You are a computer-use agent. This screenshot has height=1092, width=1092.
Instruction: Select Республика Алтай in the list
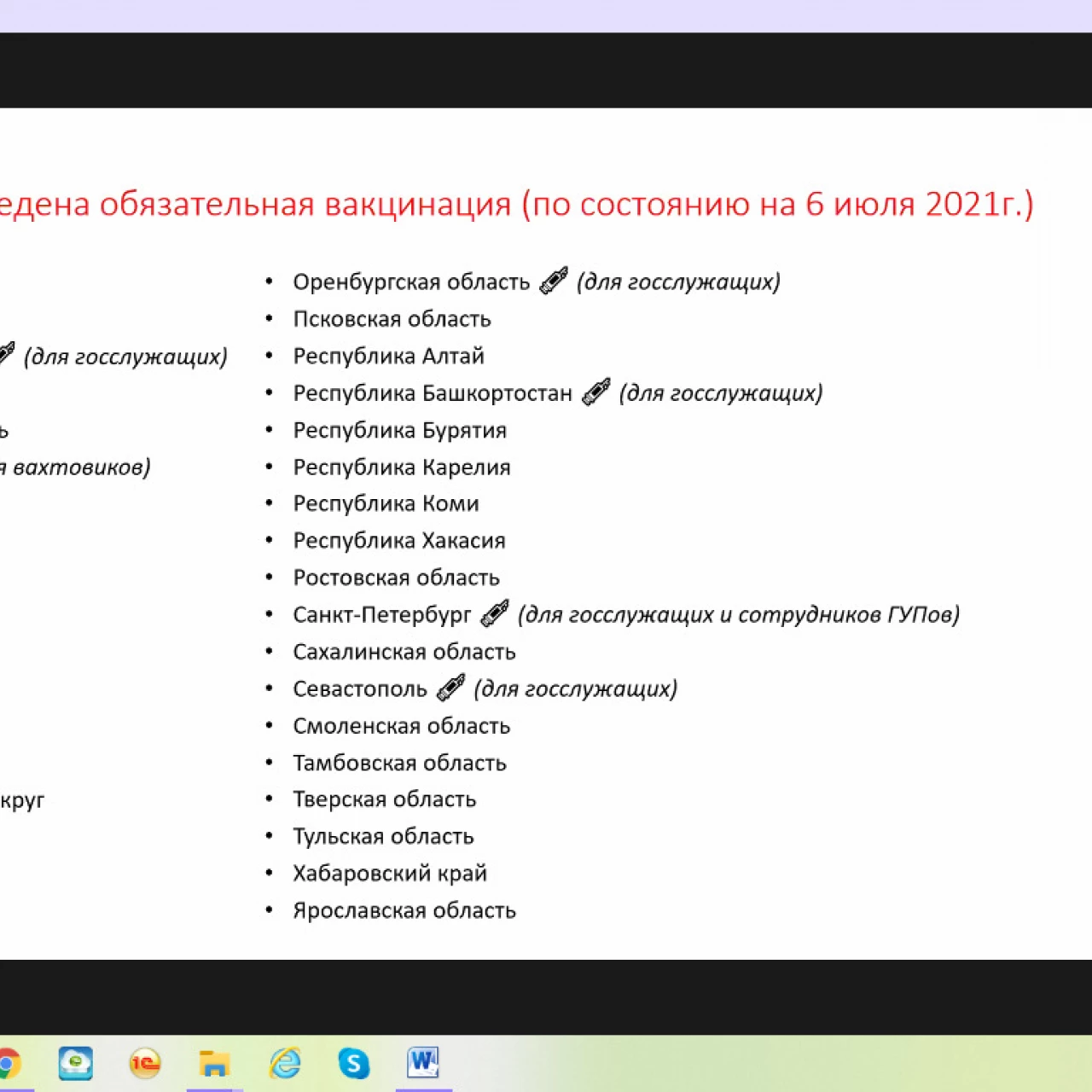tap(388, 356)
